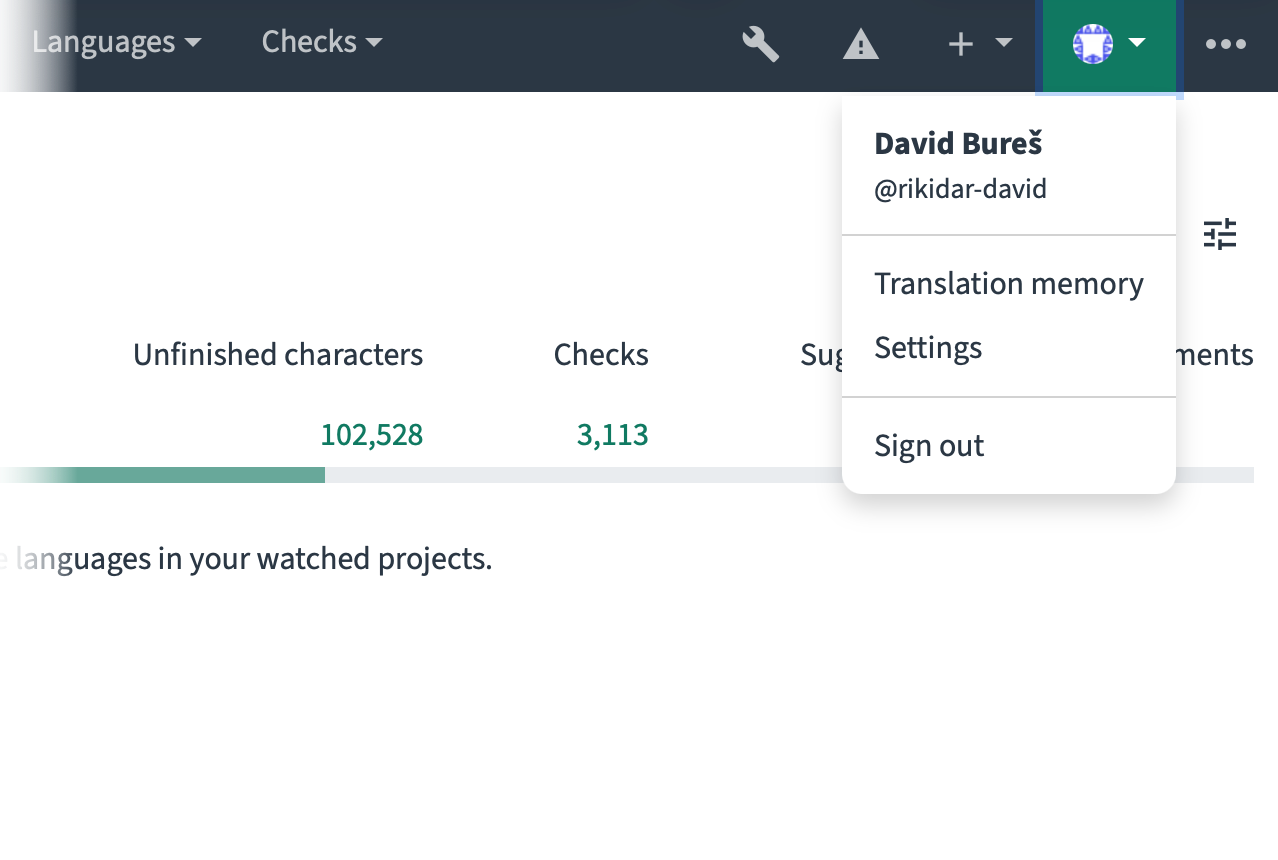Open the three-dots more menu
Viewport: 1278px width, 860px height.
coord(1226,44)
